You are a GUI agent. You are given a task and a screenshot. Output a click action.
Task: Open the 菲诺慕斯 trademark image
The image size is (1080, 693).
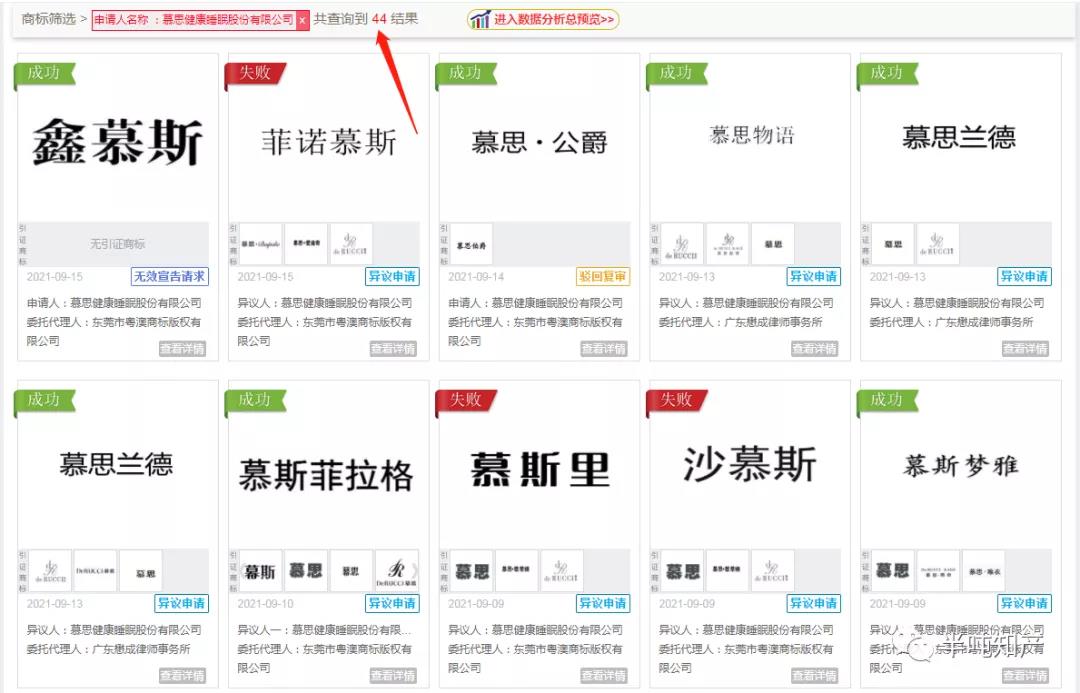click(329, 142)
